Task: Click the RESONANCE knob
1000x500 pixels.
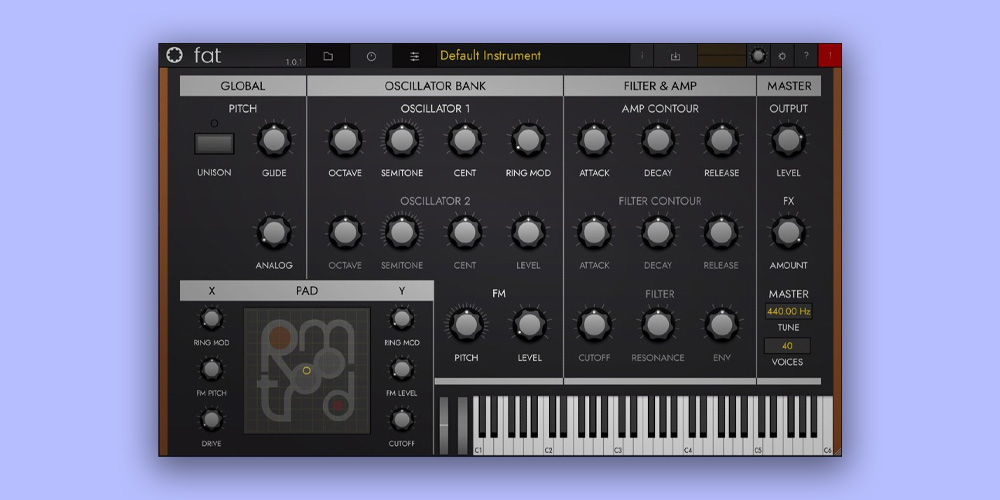Action: coord(658,325)
